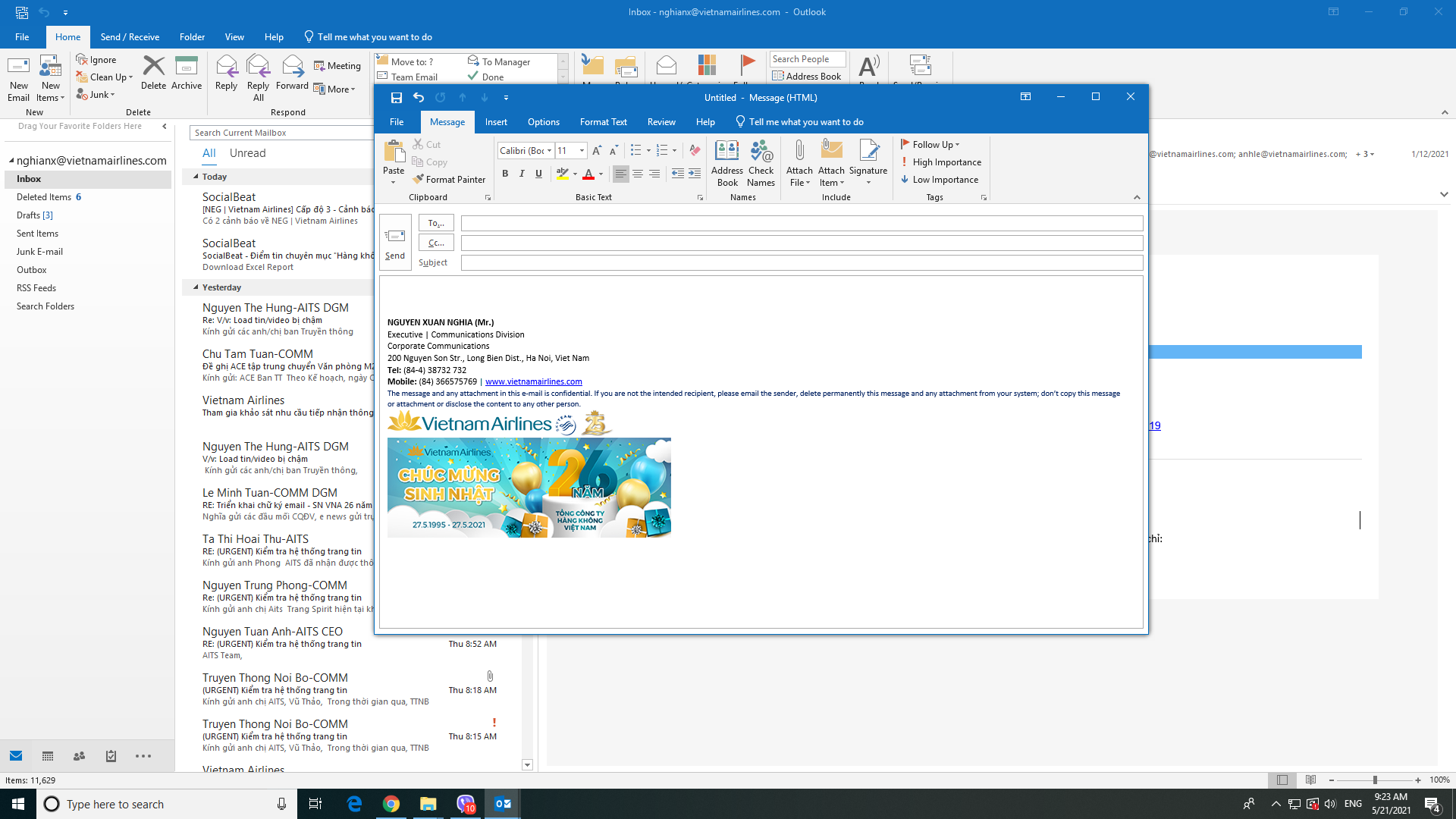Insert a numbered list
The image size is (1456, 819).
click(x=662, y=151)
